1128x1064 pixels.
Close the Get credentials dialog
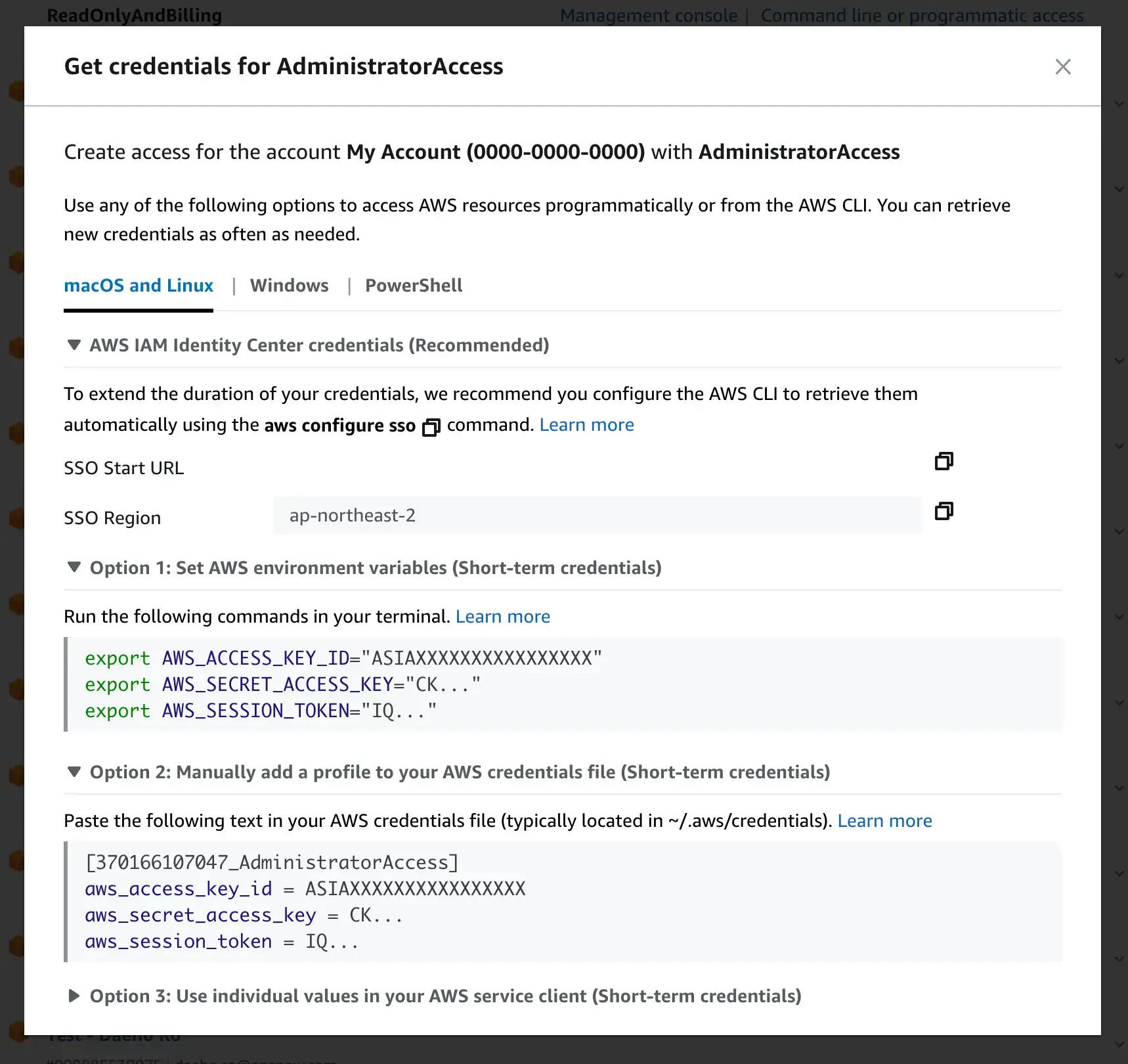(1062, 67)
